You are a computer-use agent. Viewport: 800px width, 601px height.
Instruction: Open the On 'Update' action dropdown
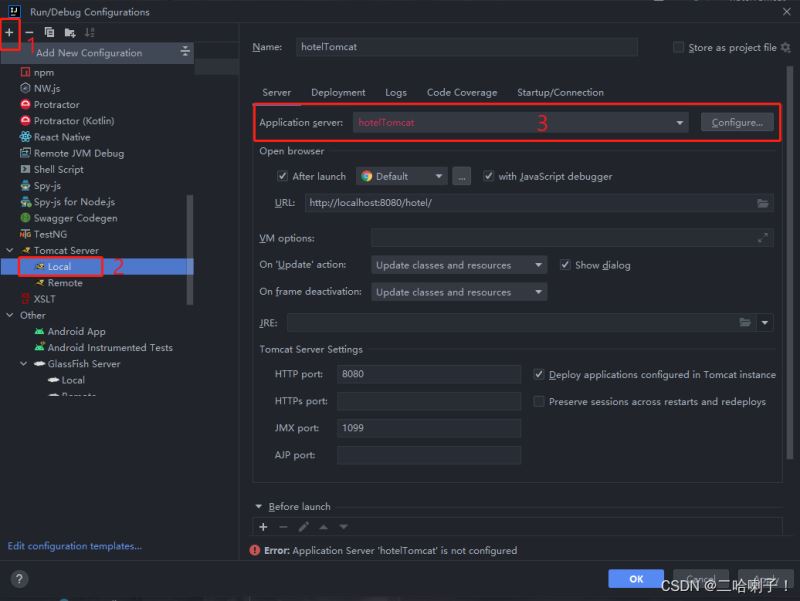(x=459, y=265)
